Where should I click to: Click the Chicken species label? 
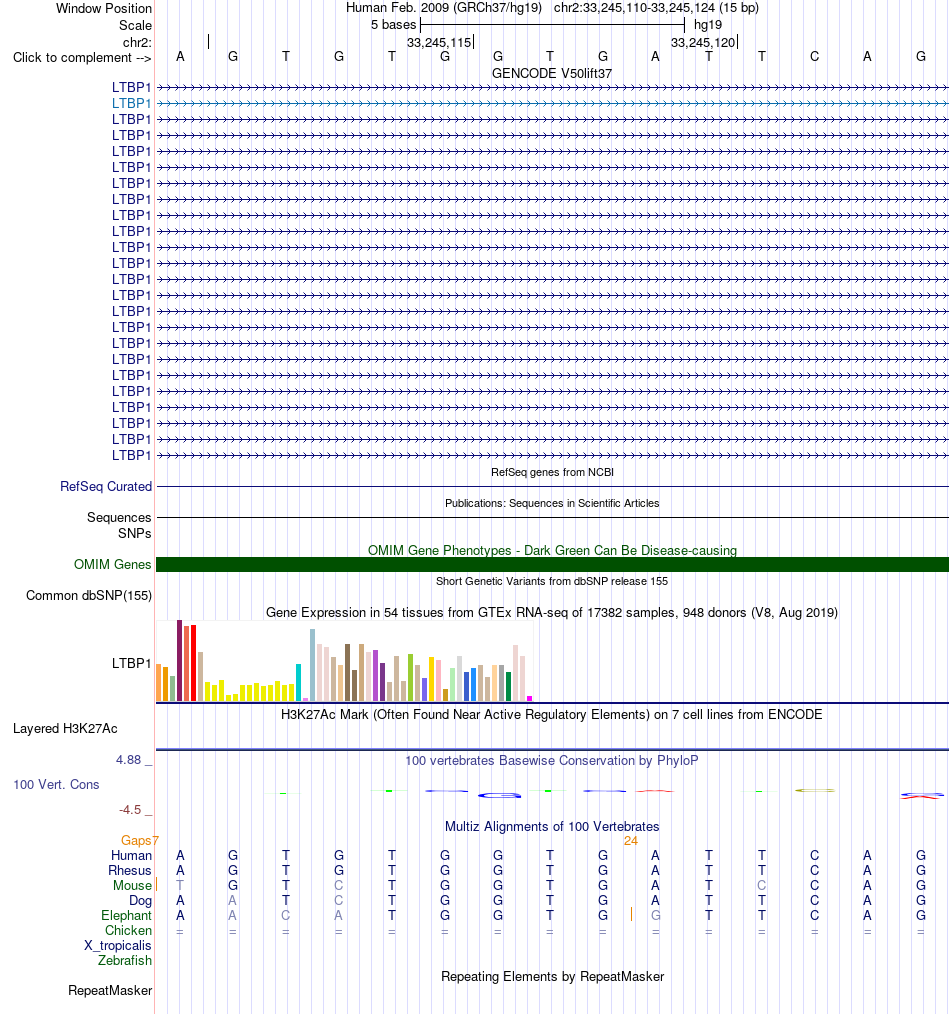pos(128,931)
